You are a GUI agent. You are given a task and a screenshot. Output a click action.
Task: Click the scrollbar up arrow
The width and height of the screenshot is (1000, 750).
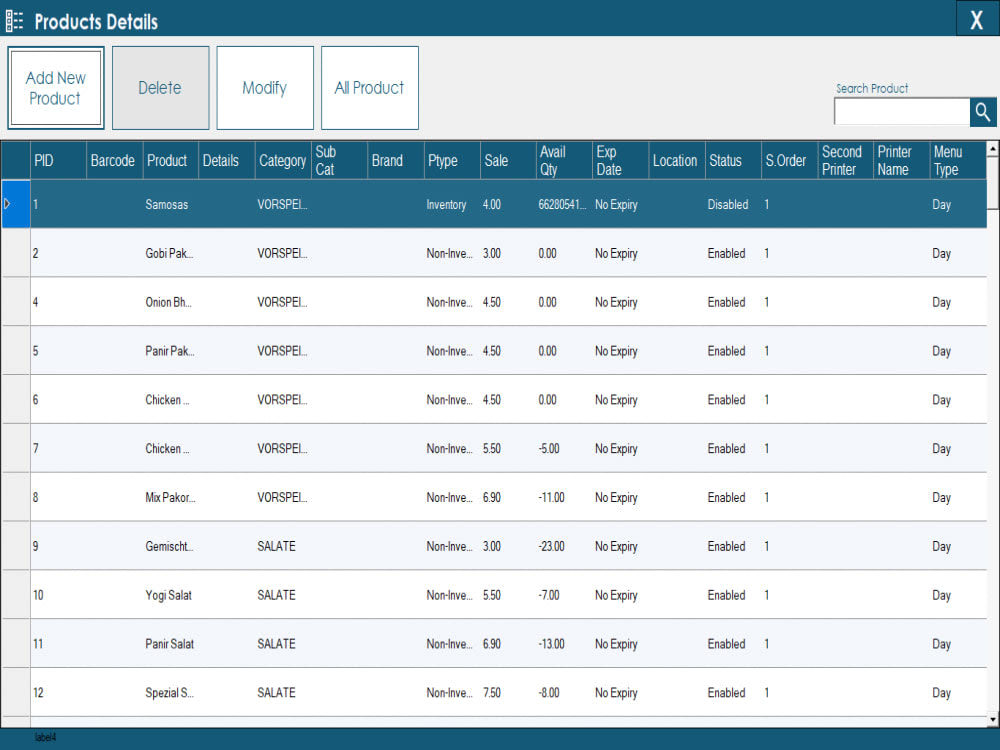click(x=991, y=147)
